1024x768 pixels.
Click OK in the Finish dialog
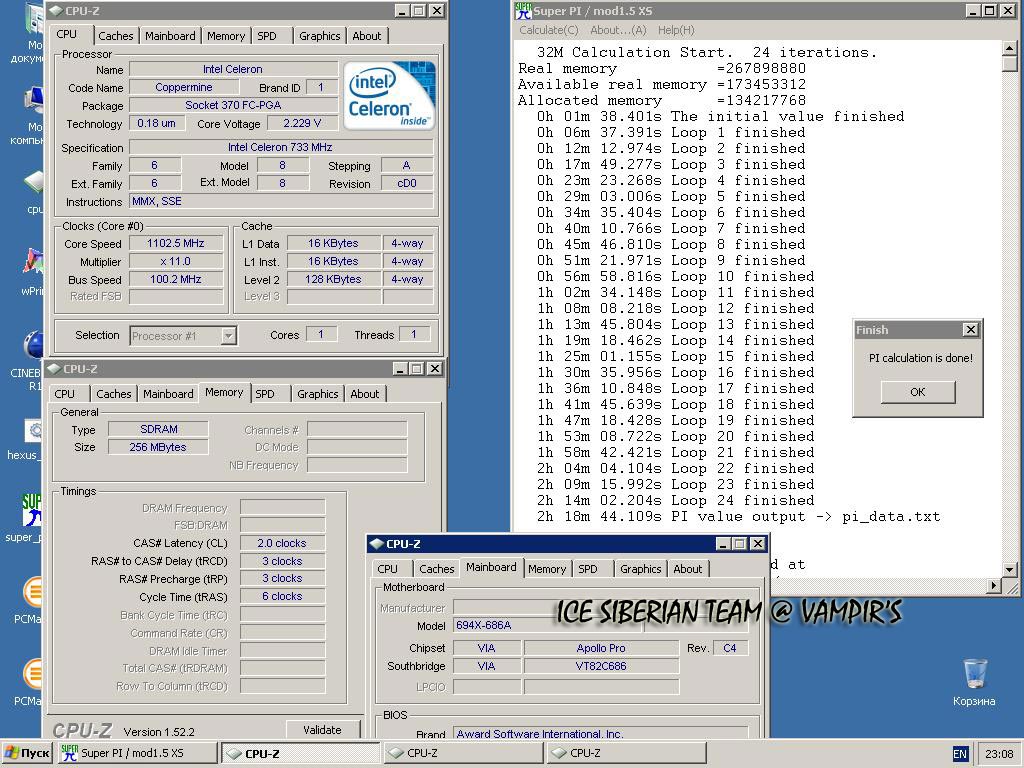click(x=918, y=392)
